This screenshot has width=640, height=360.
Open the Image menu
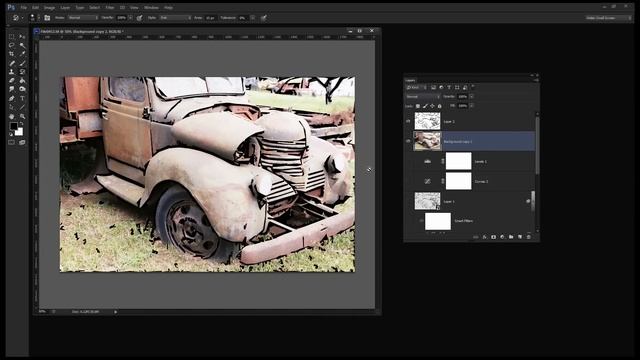pos(49,7)
